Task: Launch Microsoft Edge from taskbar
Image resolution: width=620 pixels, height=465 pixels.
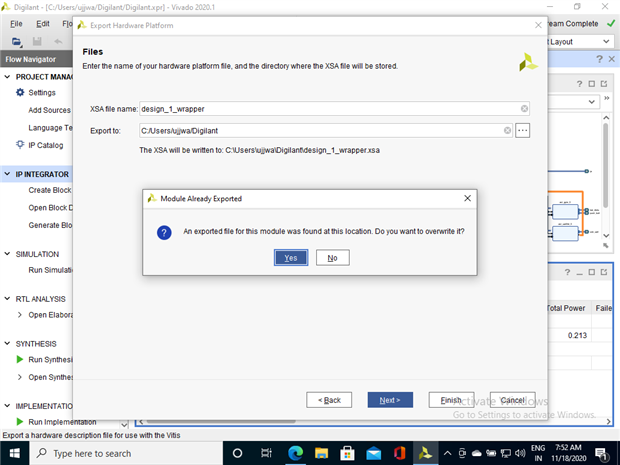Action: (295, 453)
